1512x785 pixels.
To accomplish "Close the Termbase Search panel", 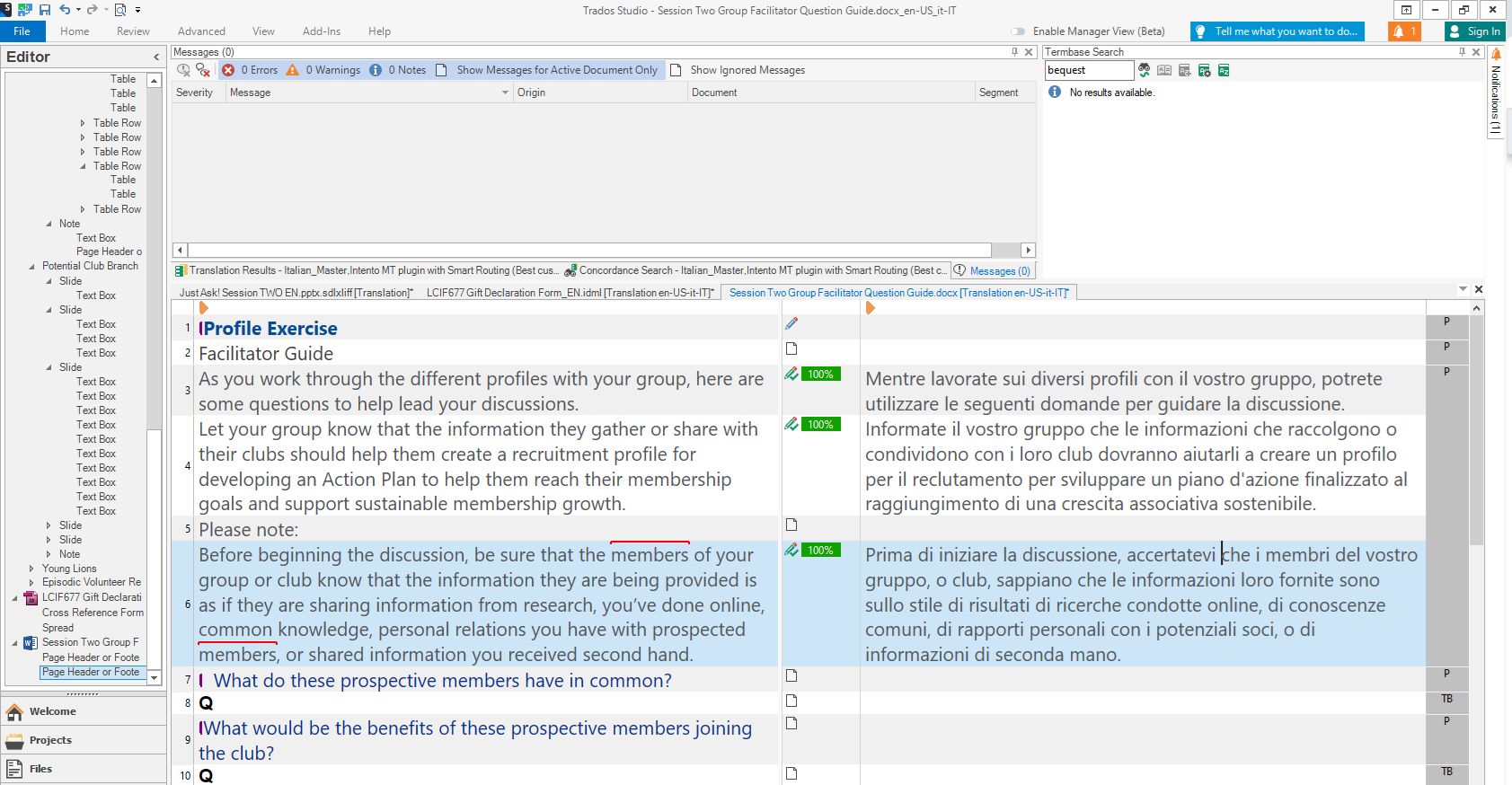I will [x=1476, y=52].
